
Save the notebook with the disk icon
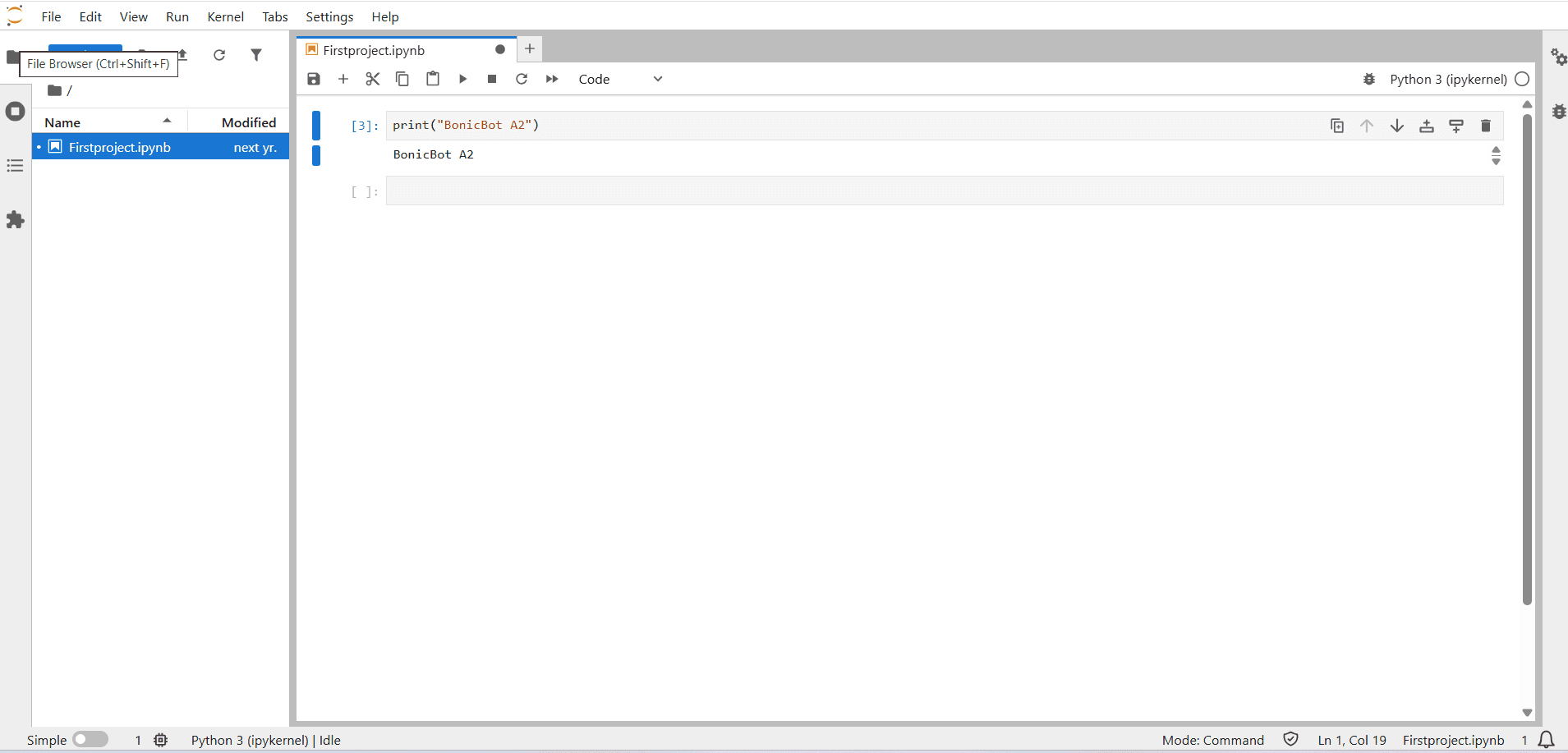click(x=314, y=79)
